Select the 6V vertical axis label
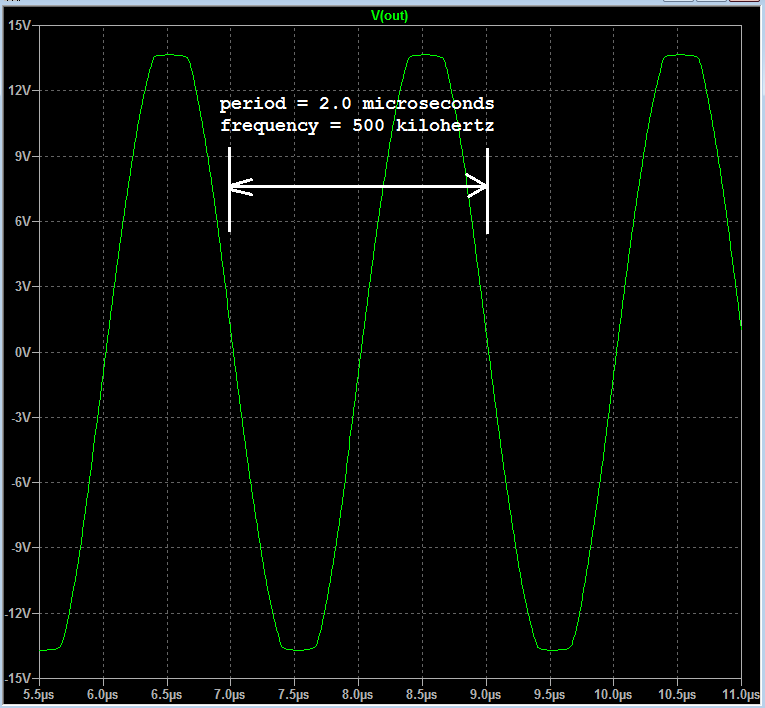The image size is (765, 708). pos(22,222)
